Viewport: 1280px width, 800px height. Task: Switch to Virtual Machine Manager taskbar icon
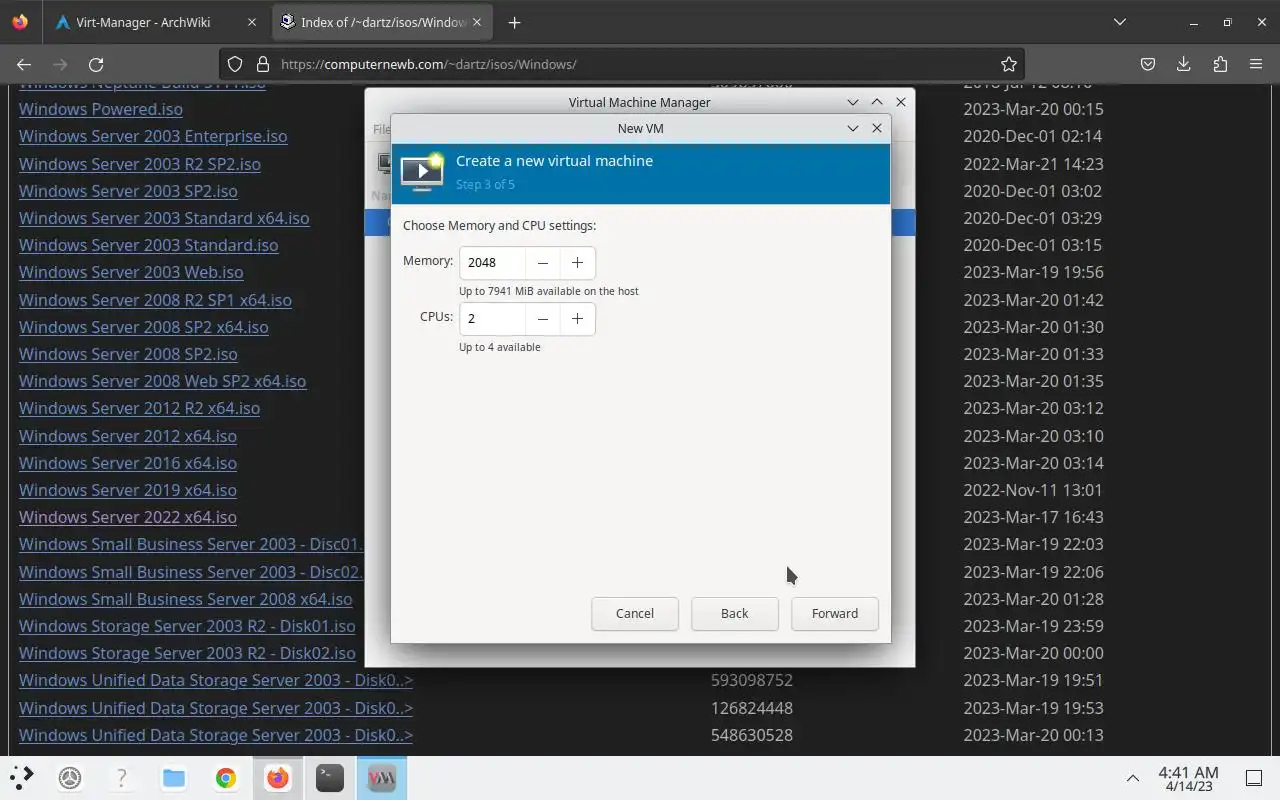(x=382, y=777)
